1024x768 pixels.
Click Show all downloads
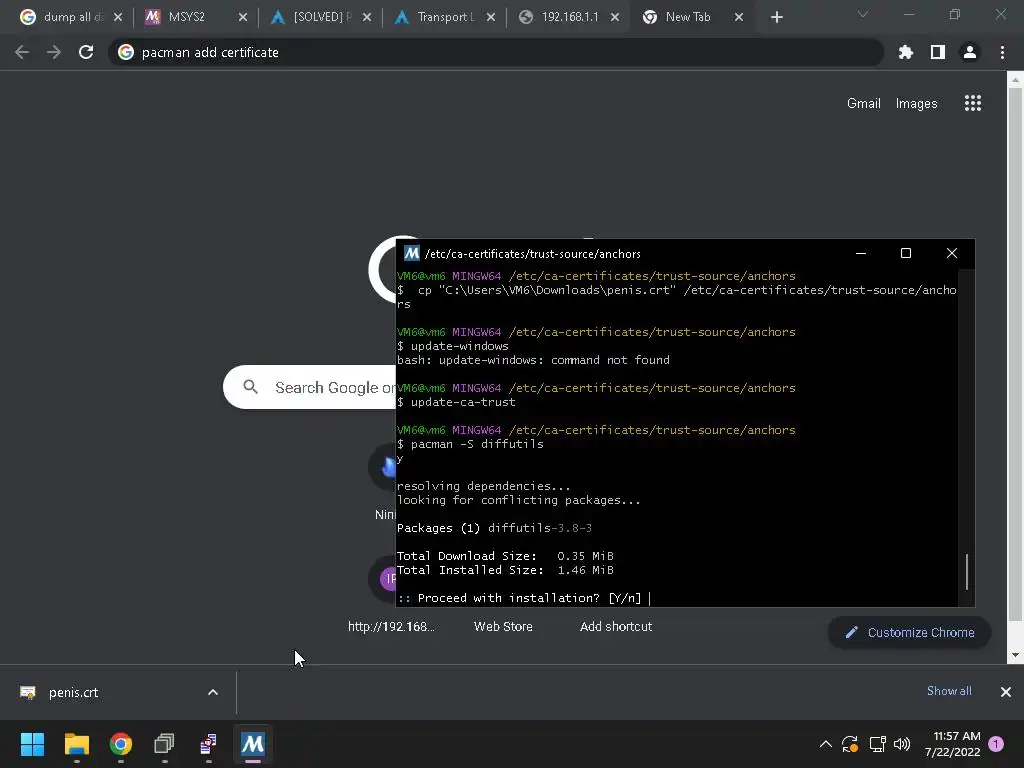(x=949, y=691)
